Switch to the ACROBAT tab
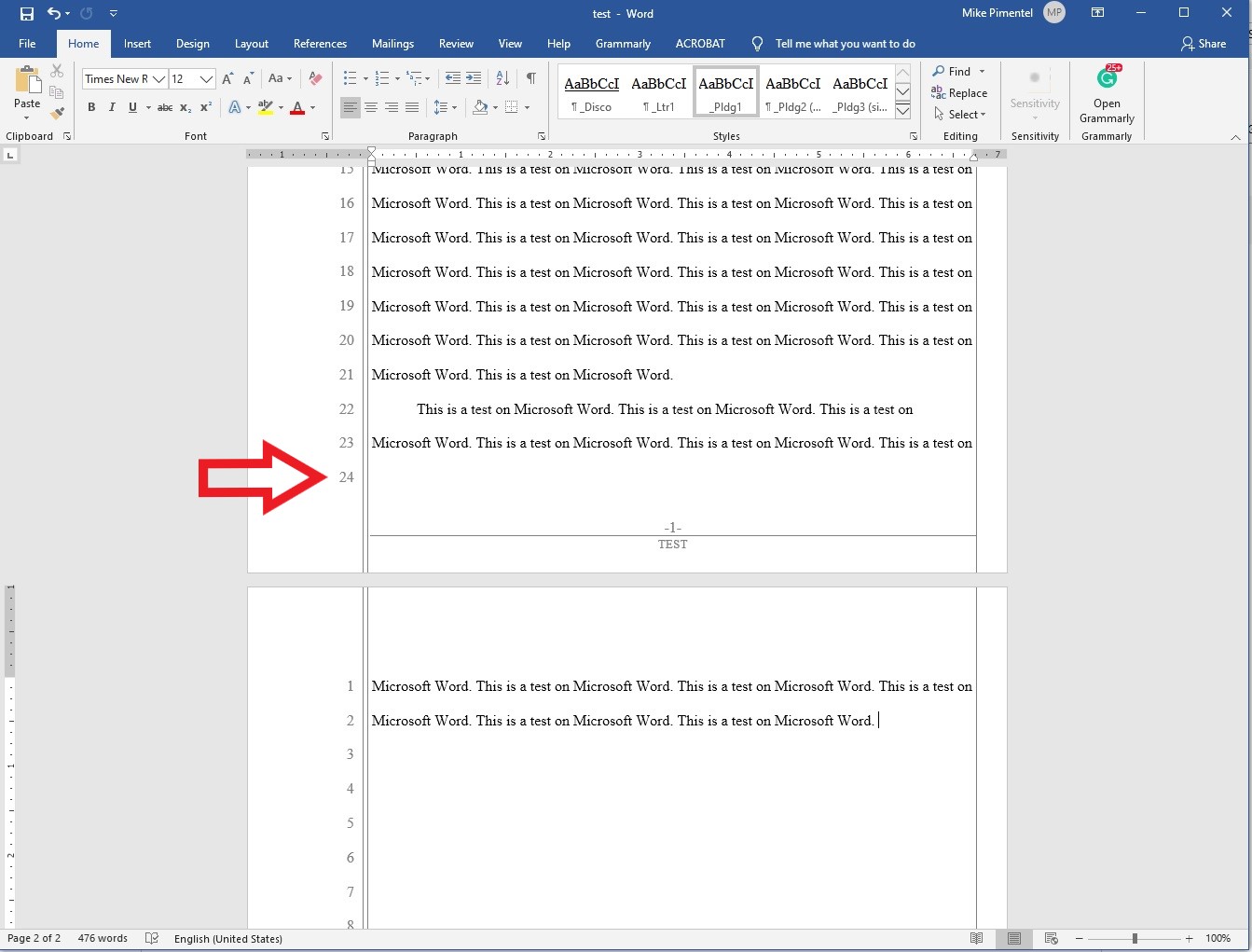 click(700, 44)
